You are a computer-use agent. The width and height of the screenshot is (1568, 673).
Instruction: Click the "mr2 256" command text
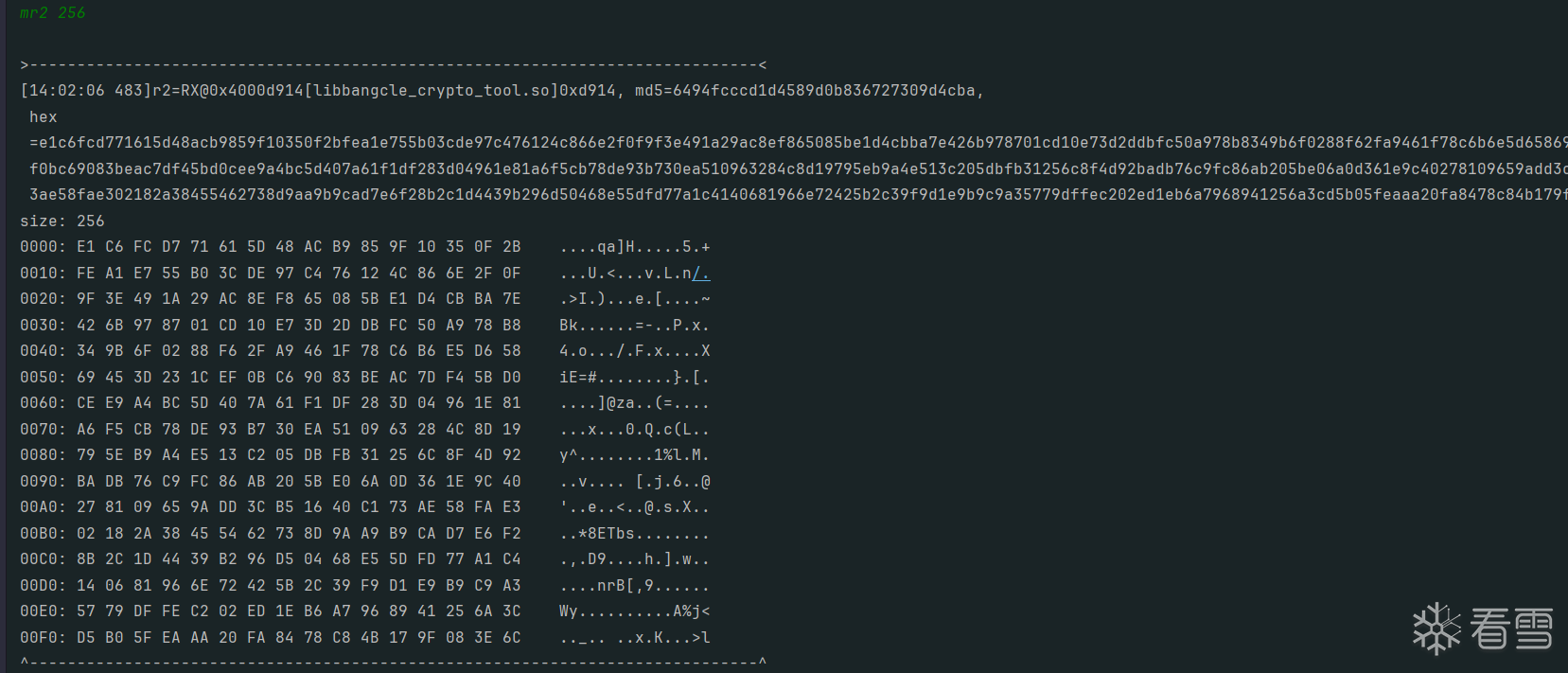click(52, 13)
